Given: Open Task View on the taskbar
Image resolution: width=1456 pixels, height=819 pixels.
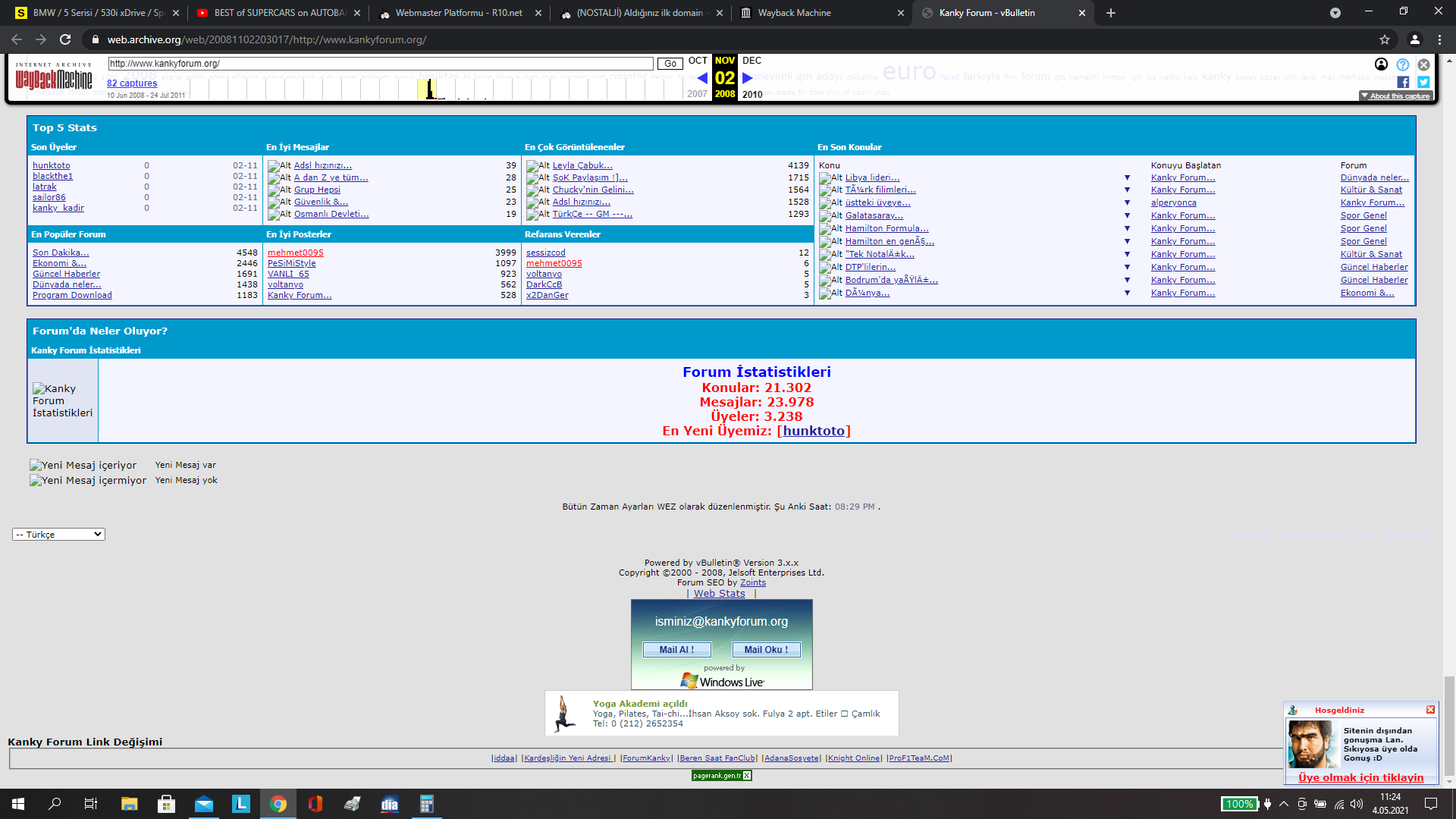Looking at the screenshot, I should (x=91, y=804).
